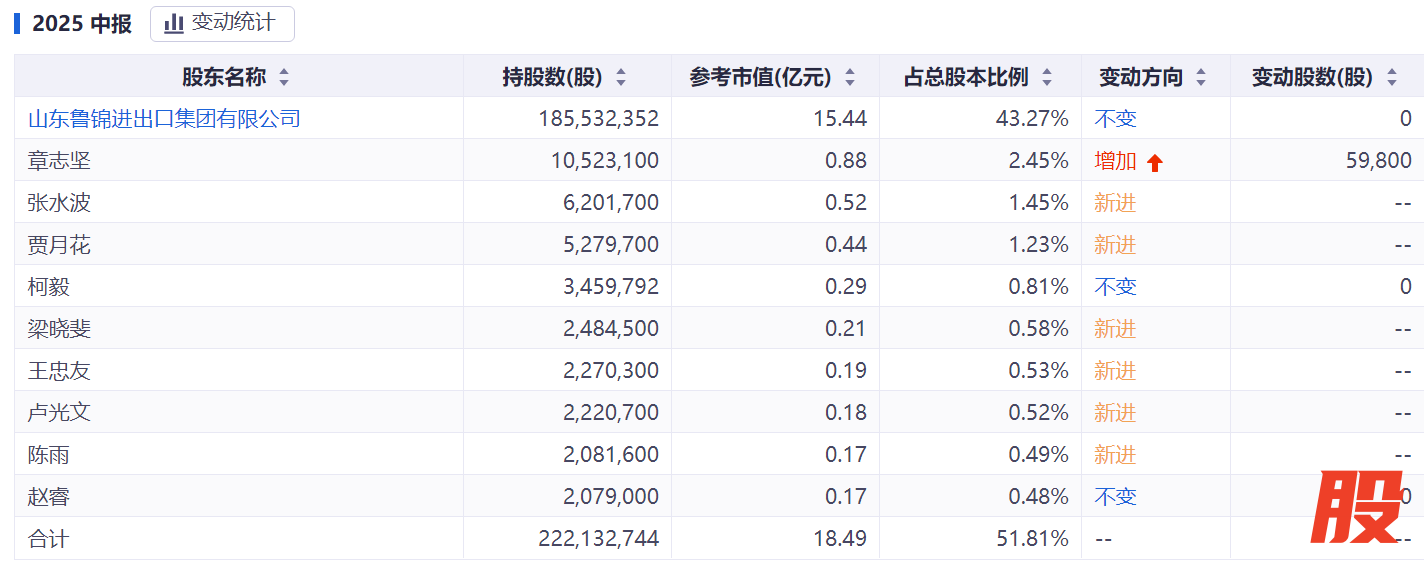Click the 2025 中报 section title
Screen dimensions: 1424x562
(82, 24)
